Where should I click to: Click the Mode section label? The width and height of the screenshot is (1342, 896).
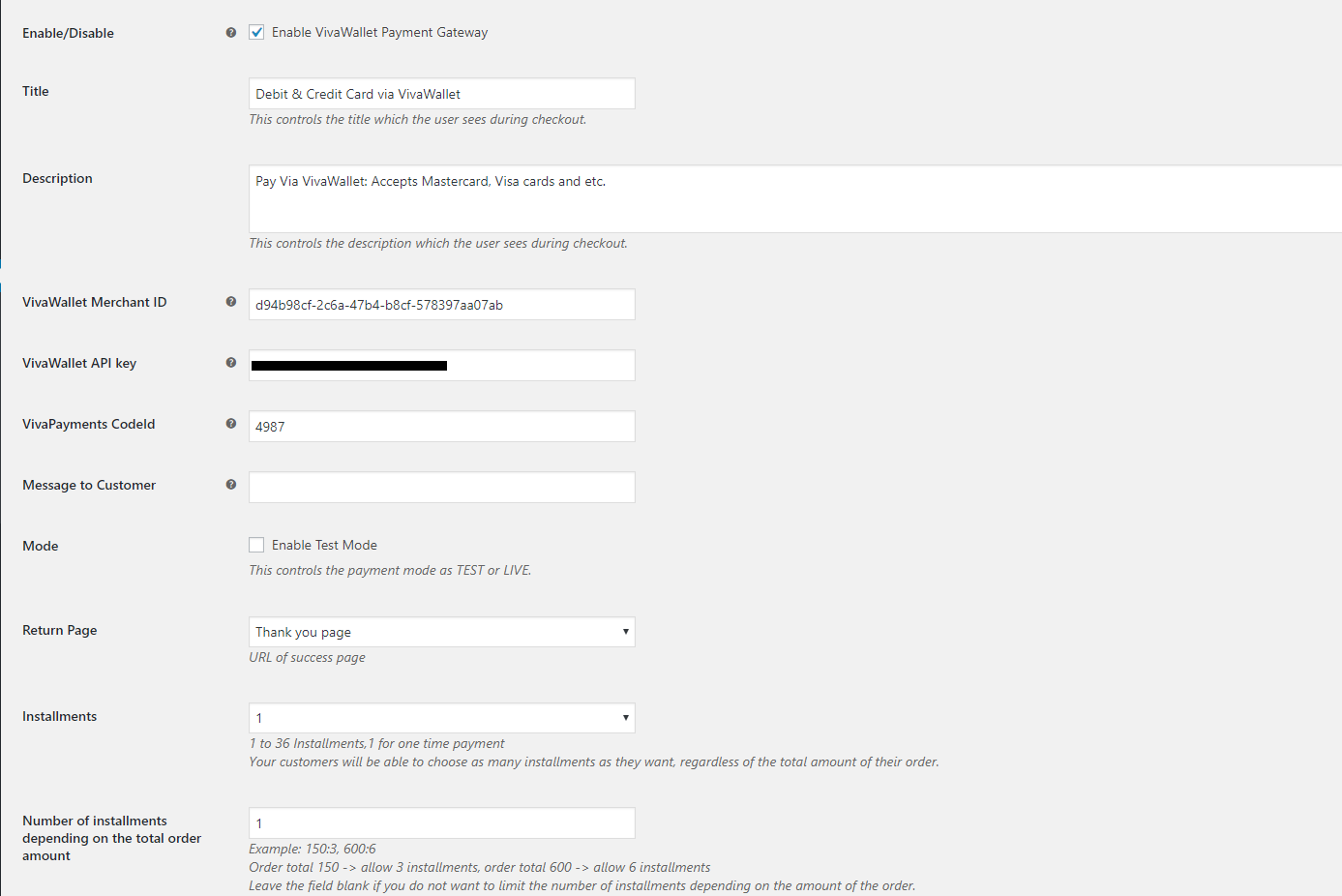click(x=40, y=545)
